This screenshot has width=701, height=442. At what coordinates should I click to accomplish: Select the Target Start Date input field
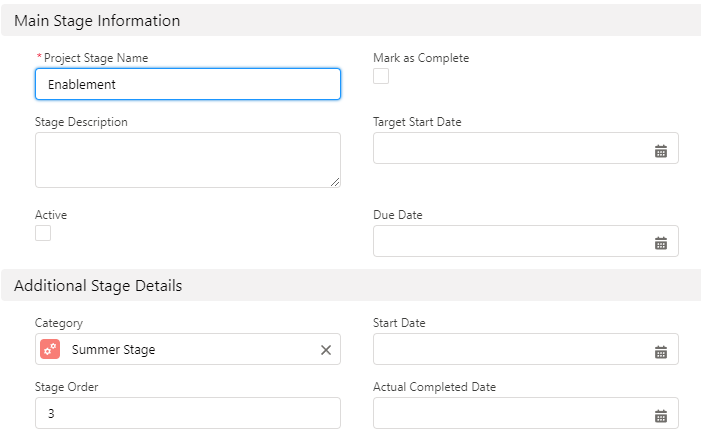(x=510, y=148)
